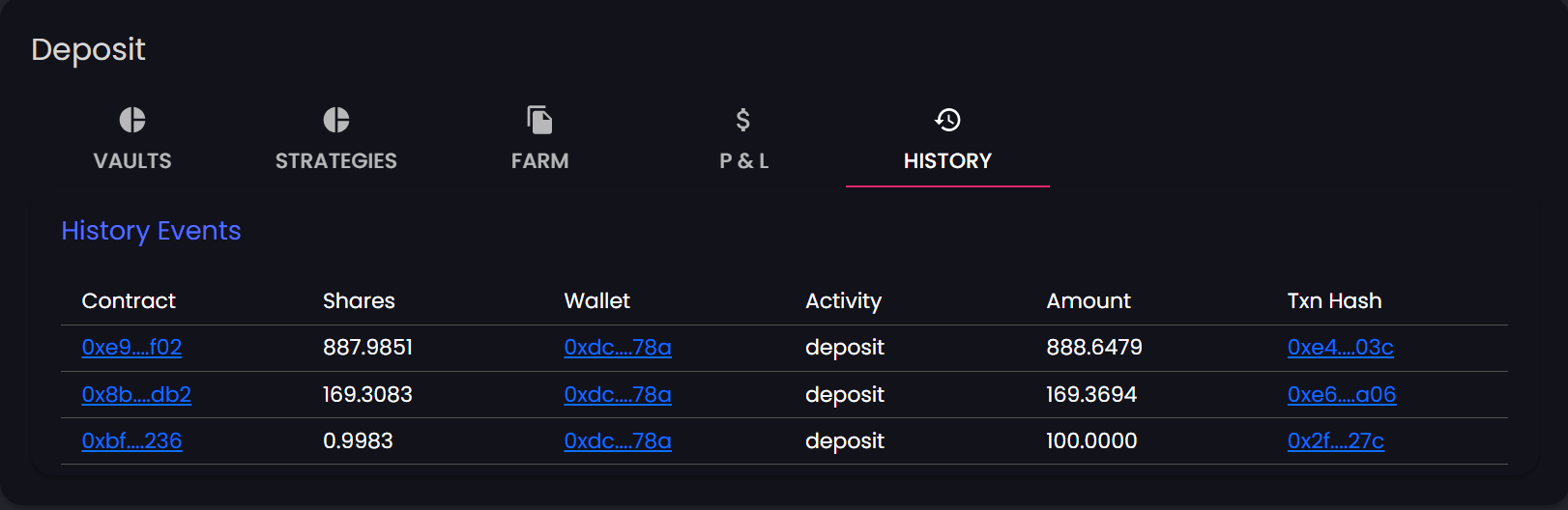
Task: View transaction hash 0x2f....27c
Action: 1335,441
